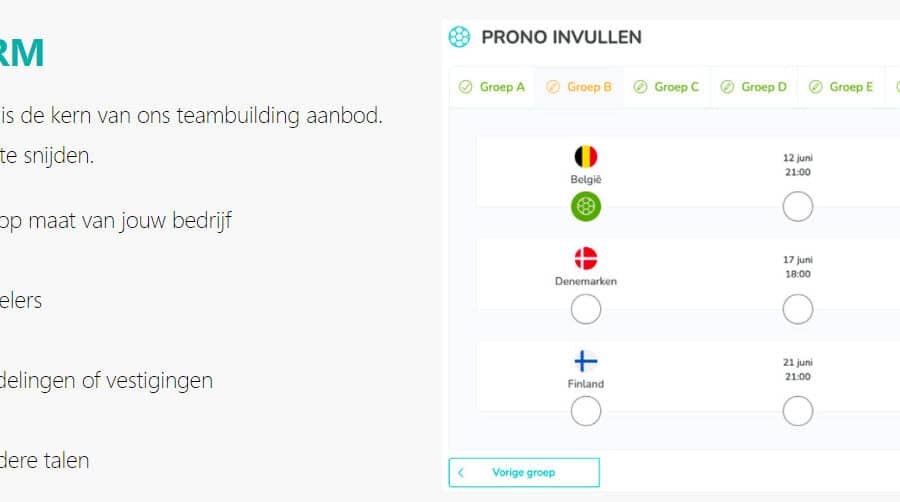
Task: Mark the radio button below 21 juni 21:00
Action: tap(798, 411)
